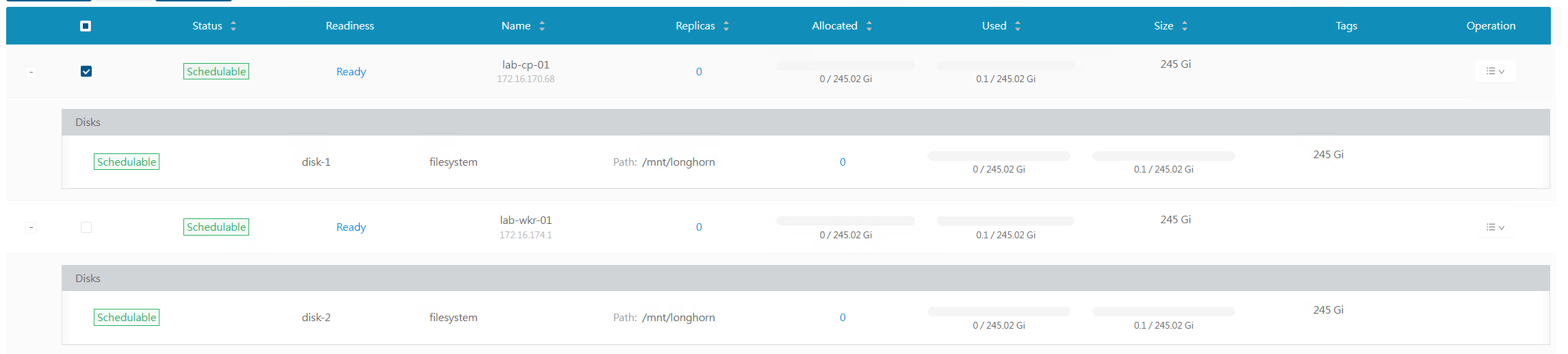Open operation menu for lab-wkr-01
This screenshot has height=354, width=1568.
point(1495,227)
